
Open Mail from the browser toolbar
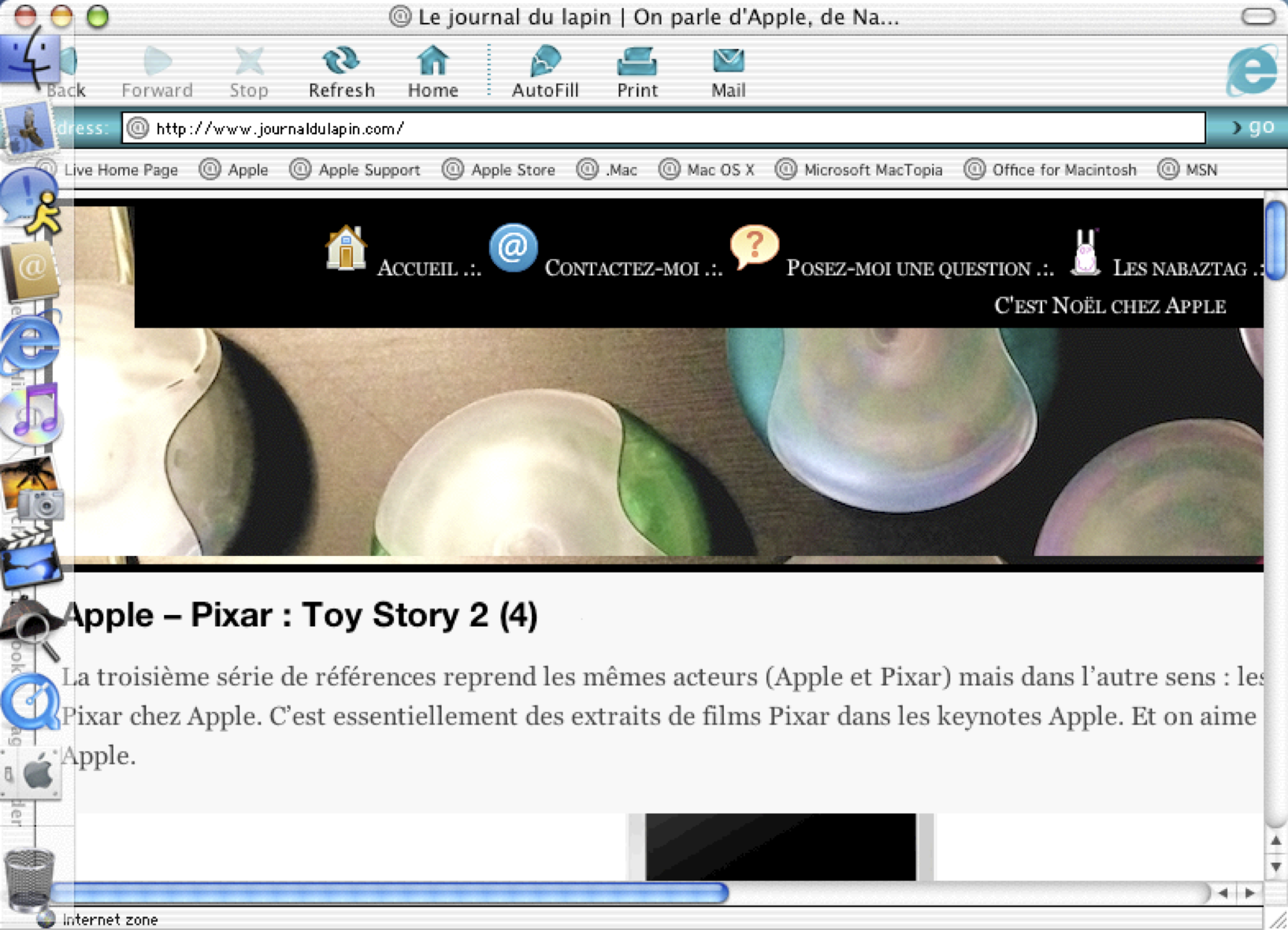pyautogui.click(x=728, y=71)
